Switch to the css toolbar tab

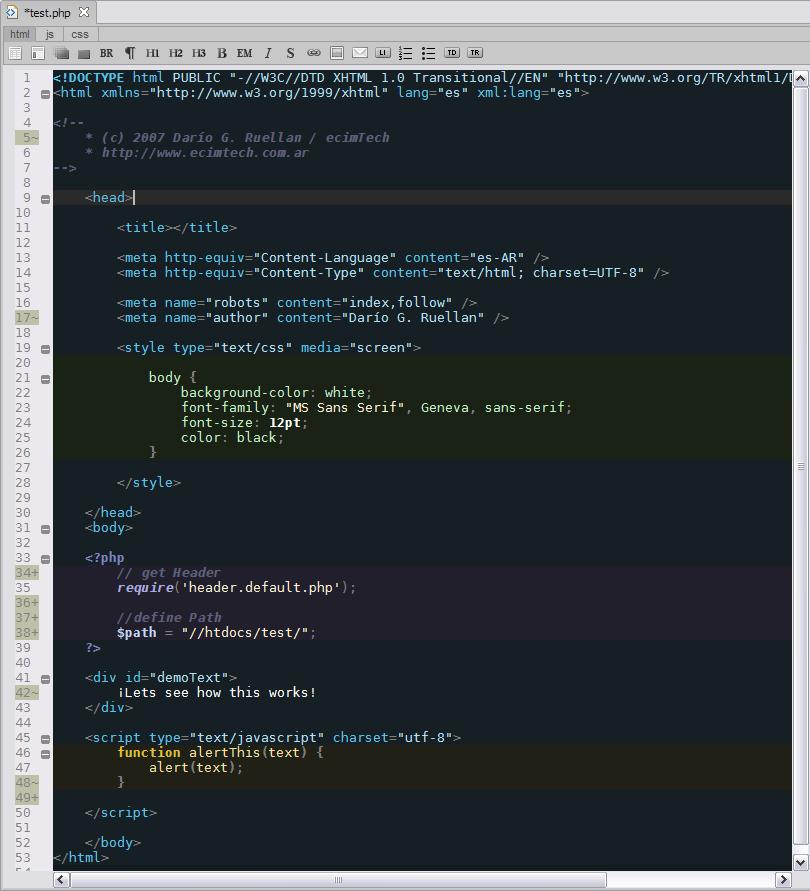coord(80,35)
